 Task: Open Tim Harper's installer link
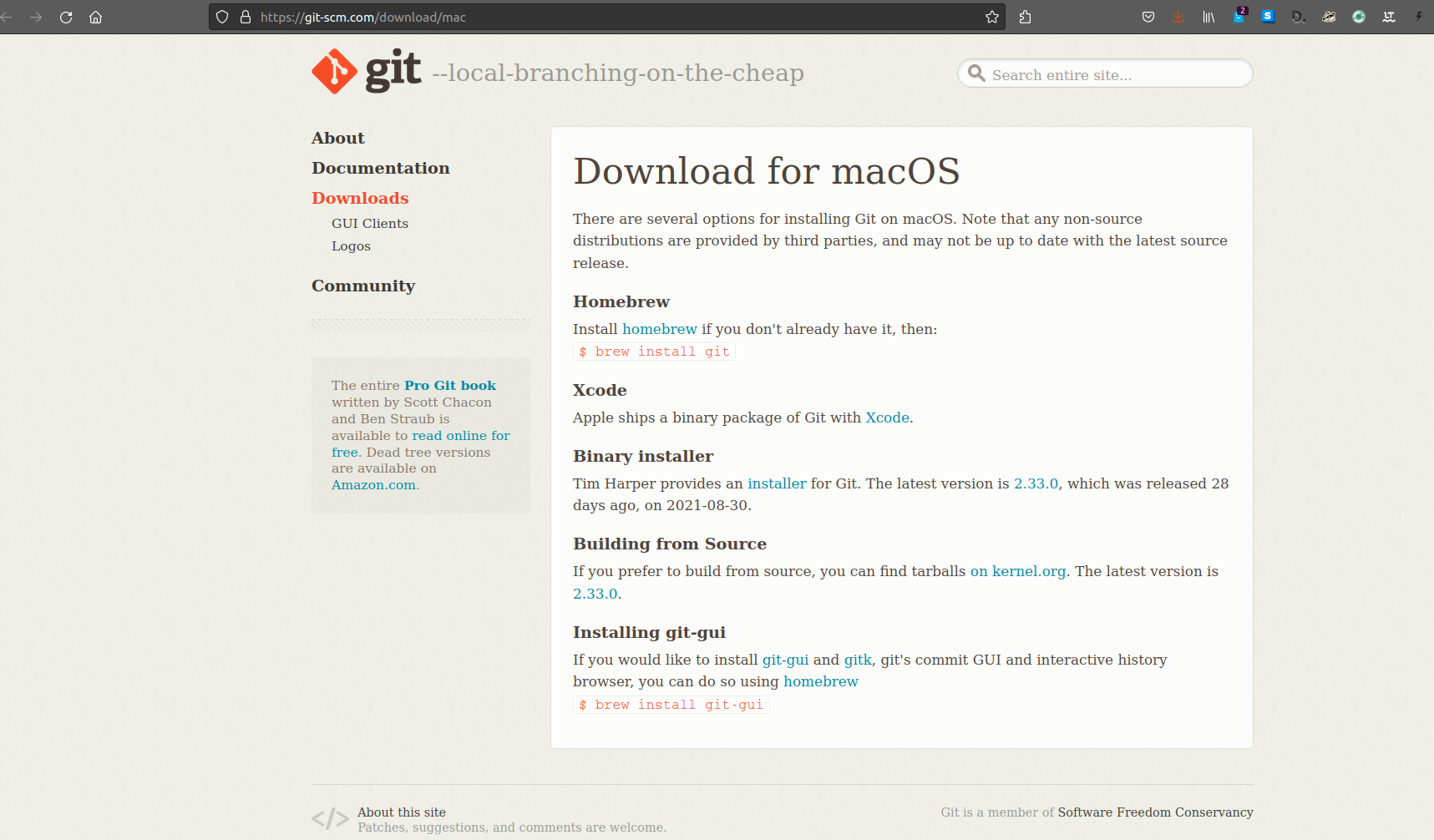(x=777, y=483)
